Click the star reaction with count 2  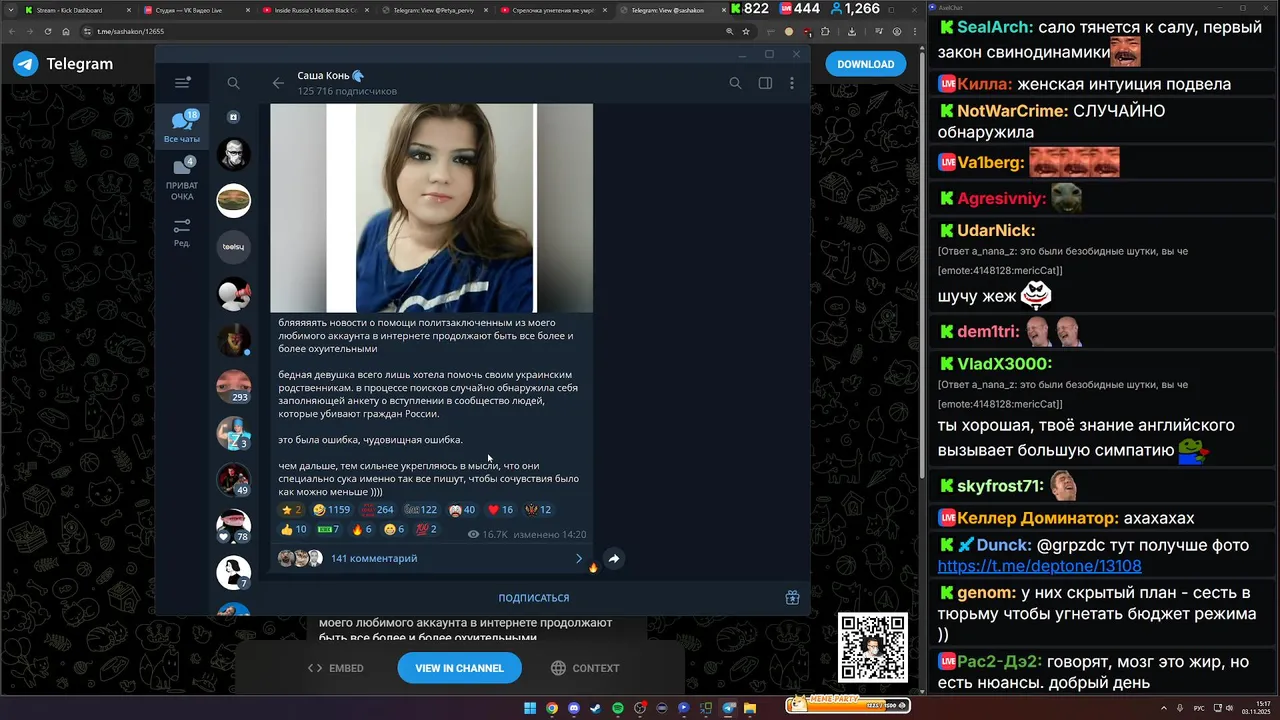(x=292, y=510)
